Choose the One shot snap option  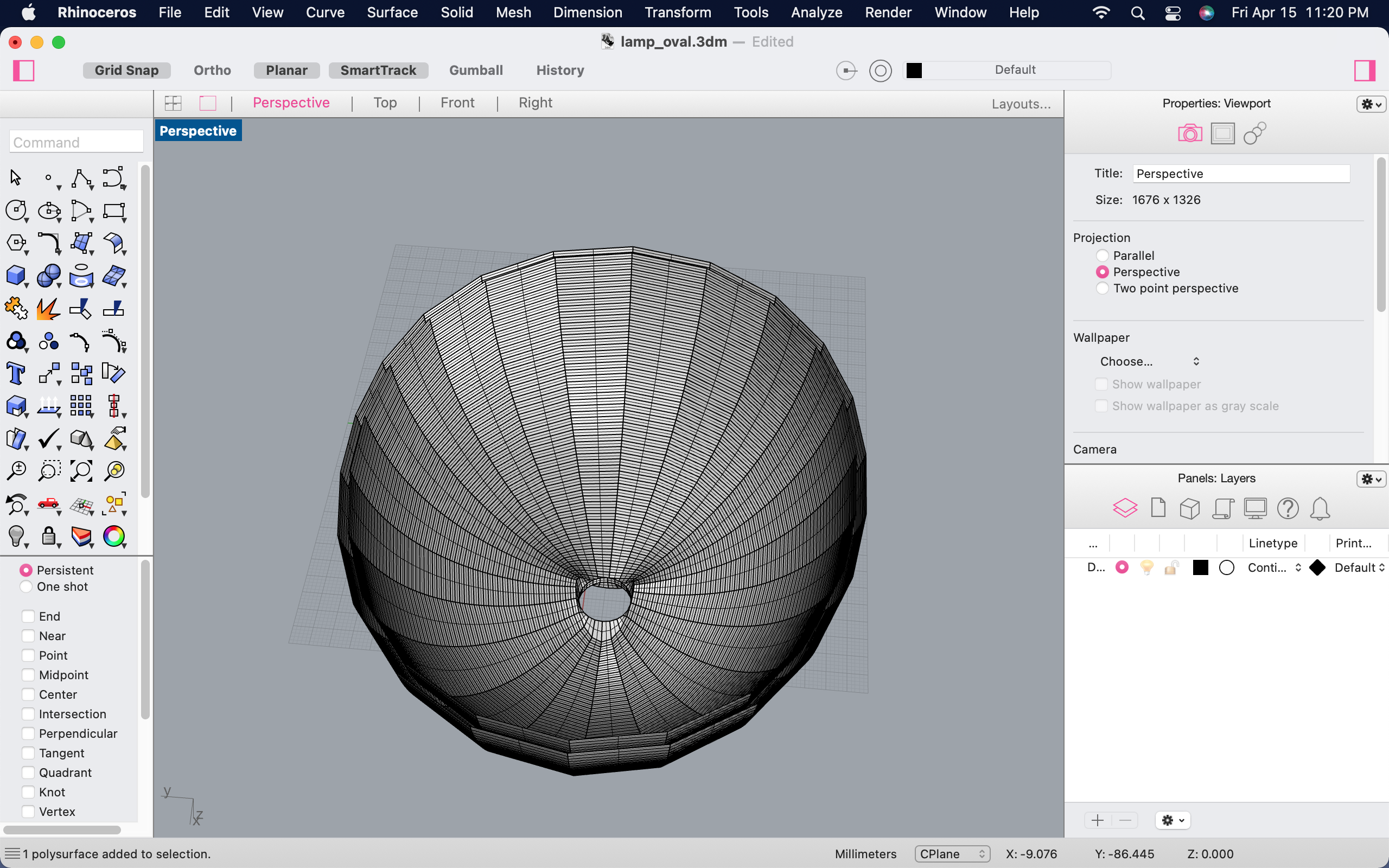tap(26, 586)
